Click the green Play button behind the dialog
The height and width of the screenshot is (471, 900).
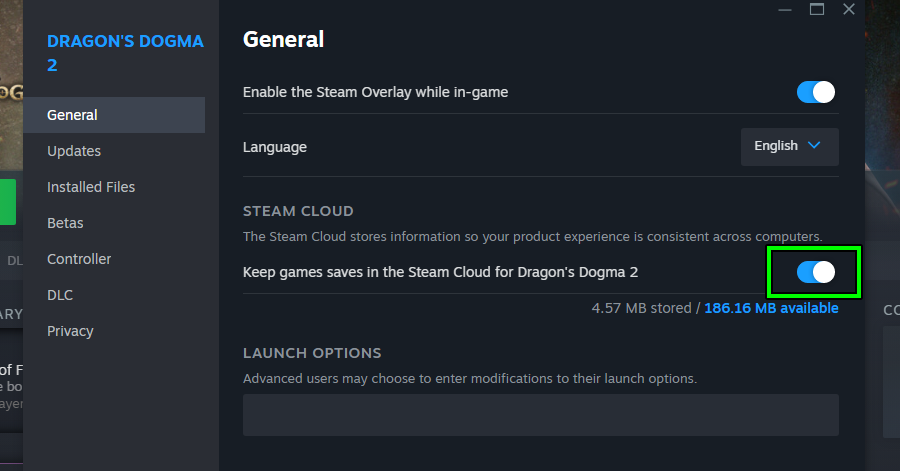tap(8, 202)
